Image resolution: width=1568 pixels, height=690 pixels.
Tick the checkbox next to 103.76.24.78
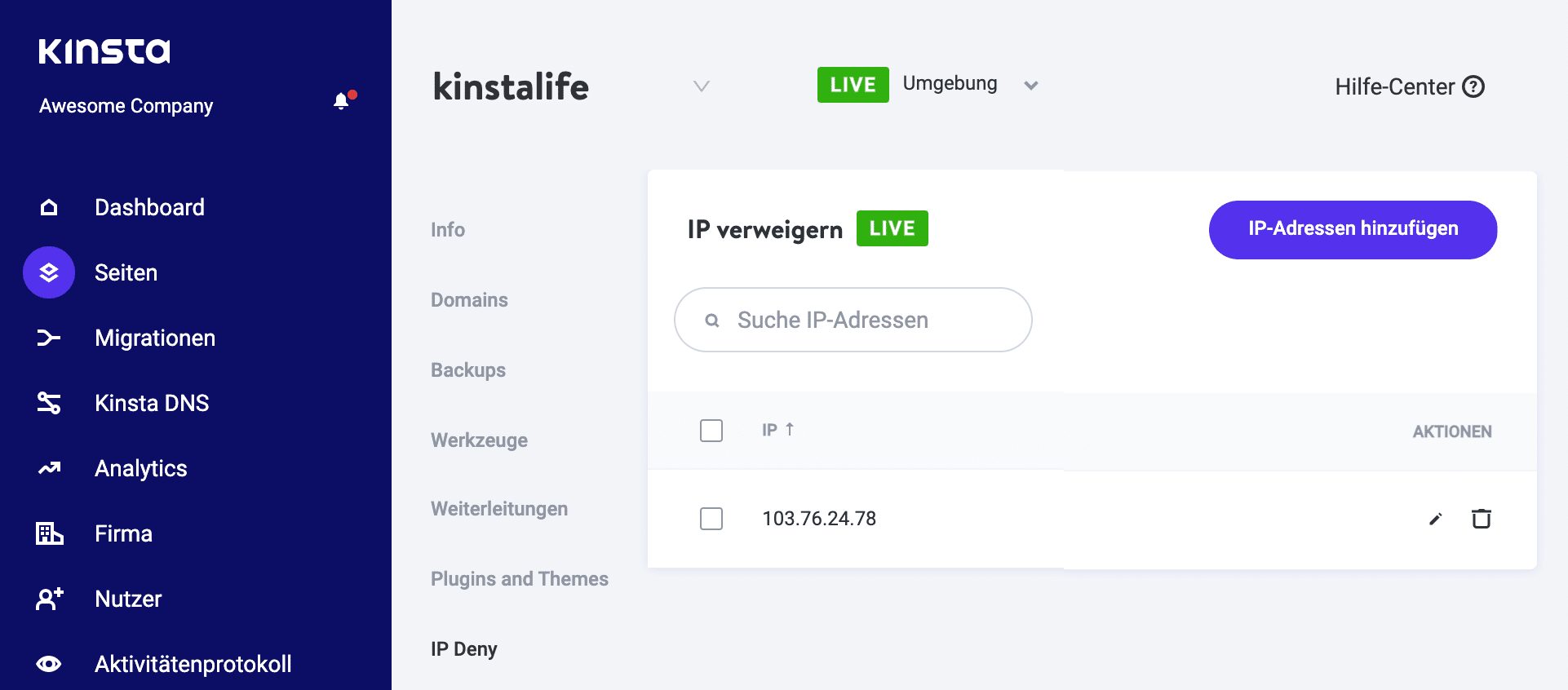[711, 519]
